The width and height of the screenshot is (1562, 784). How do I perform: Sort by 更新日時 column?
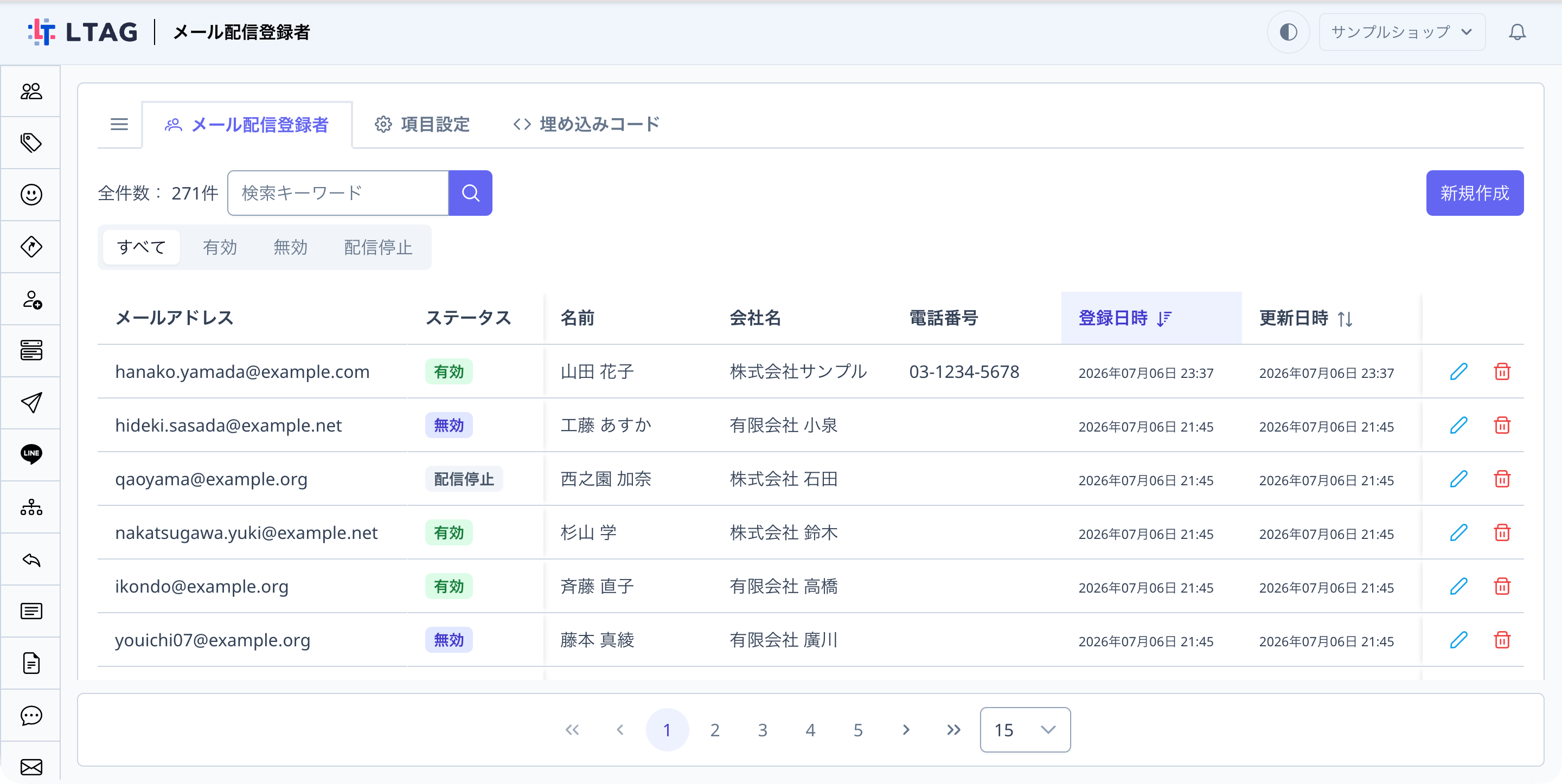[1305, 318]
